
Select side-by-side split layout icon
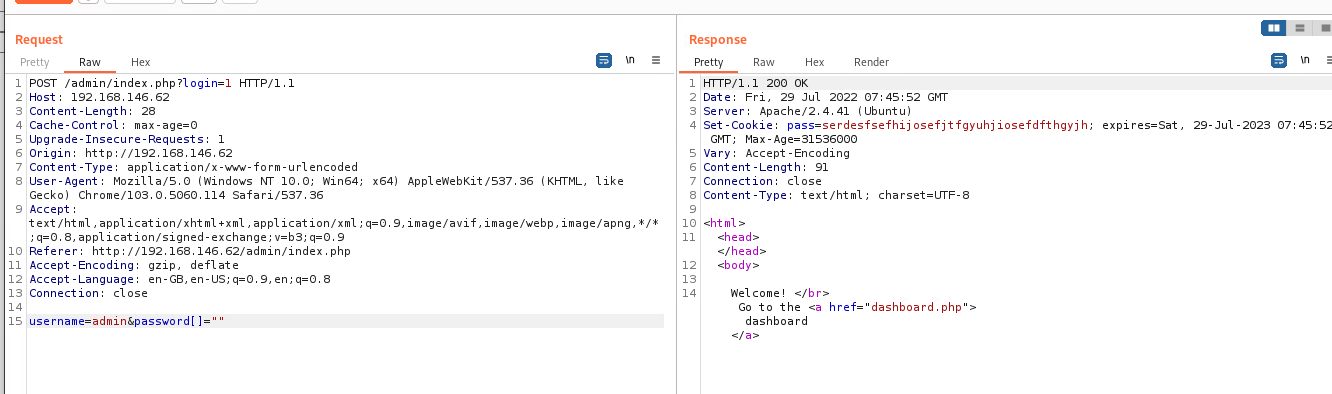(1274, 28)
